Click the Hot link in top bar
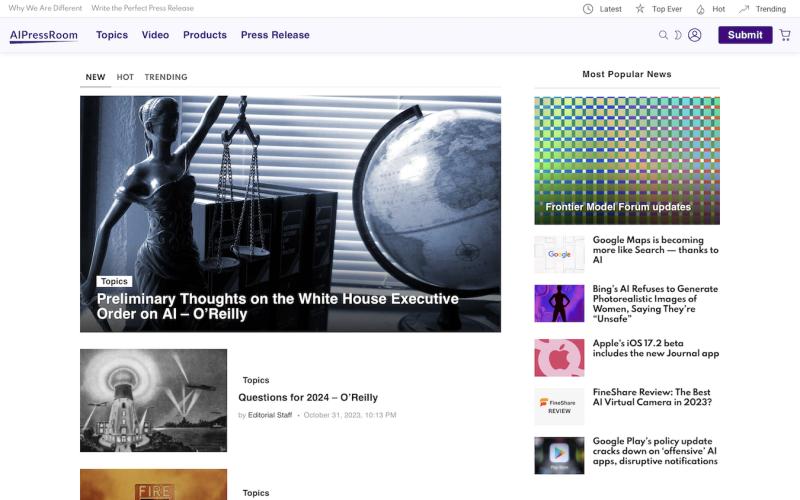Viewport: 800px width, 500px height. click(x=718, y=9)
